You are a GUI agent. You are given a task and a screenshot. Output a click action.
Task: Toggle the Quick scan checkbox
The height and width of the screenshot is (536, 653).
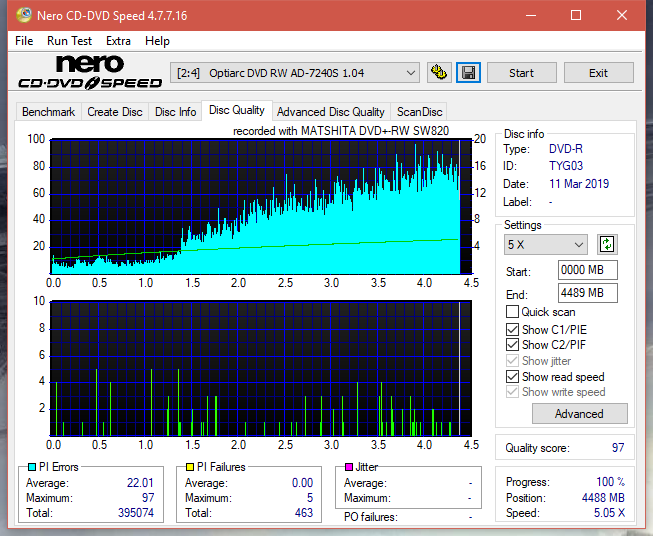pos(512,312)
